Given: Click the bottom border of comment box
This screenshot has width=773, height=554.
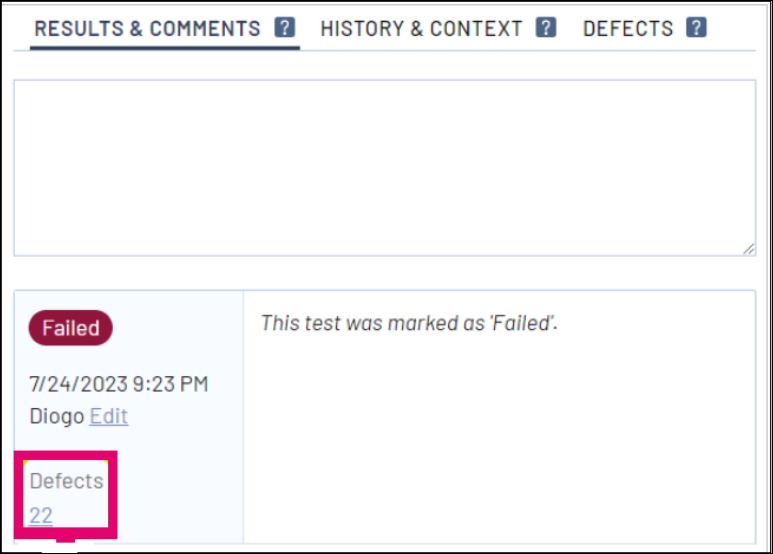Looking at the screenshot, I should point(384,255).
